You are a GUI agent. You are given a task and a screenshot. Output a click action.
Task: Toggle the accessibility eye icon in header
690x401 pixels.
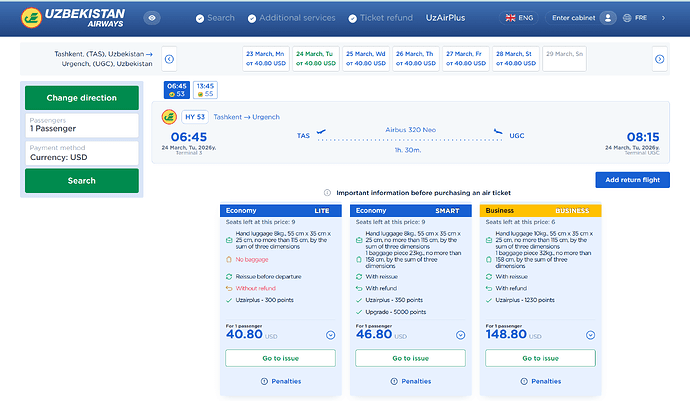pos(152,18)
